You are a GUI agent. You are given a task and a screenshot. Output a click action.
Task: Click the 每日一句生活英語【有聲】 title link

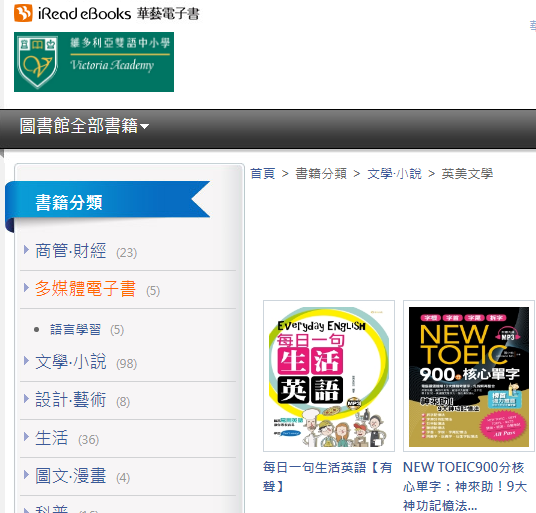327,476
